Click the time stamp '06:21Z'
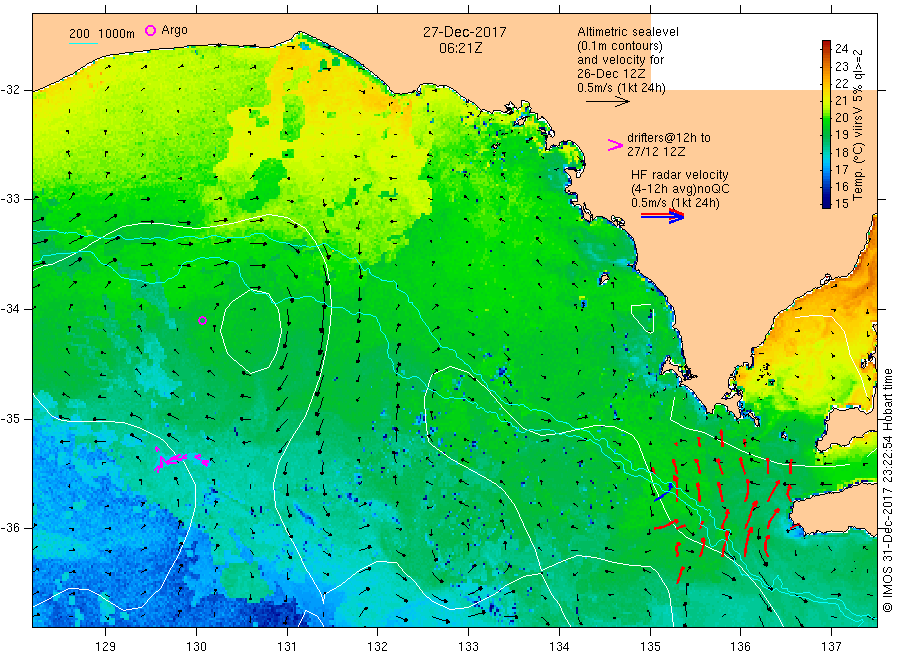The width and height of the screenshot is (900, 660). [460, 48]
